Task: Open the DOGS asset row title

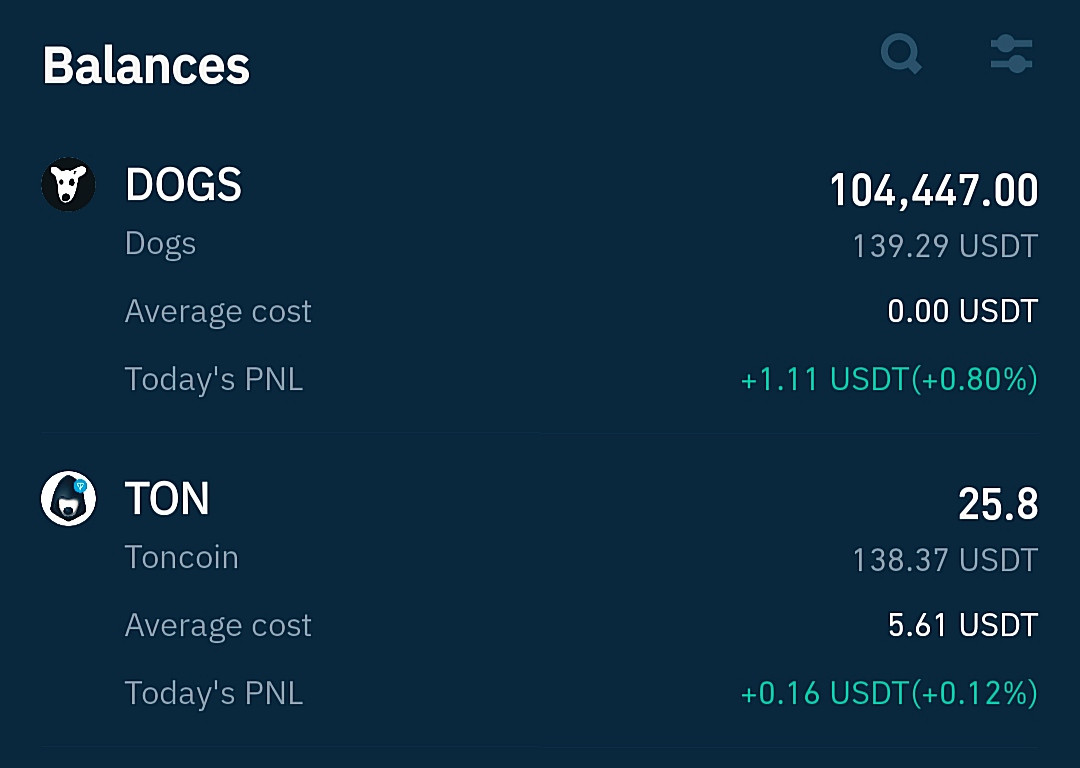Action: (x=183, y=185)
